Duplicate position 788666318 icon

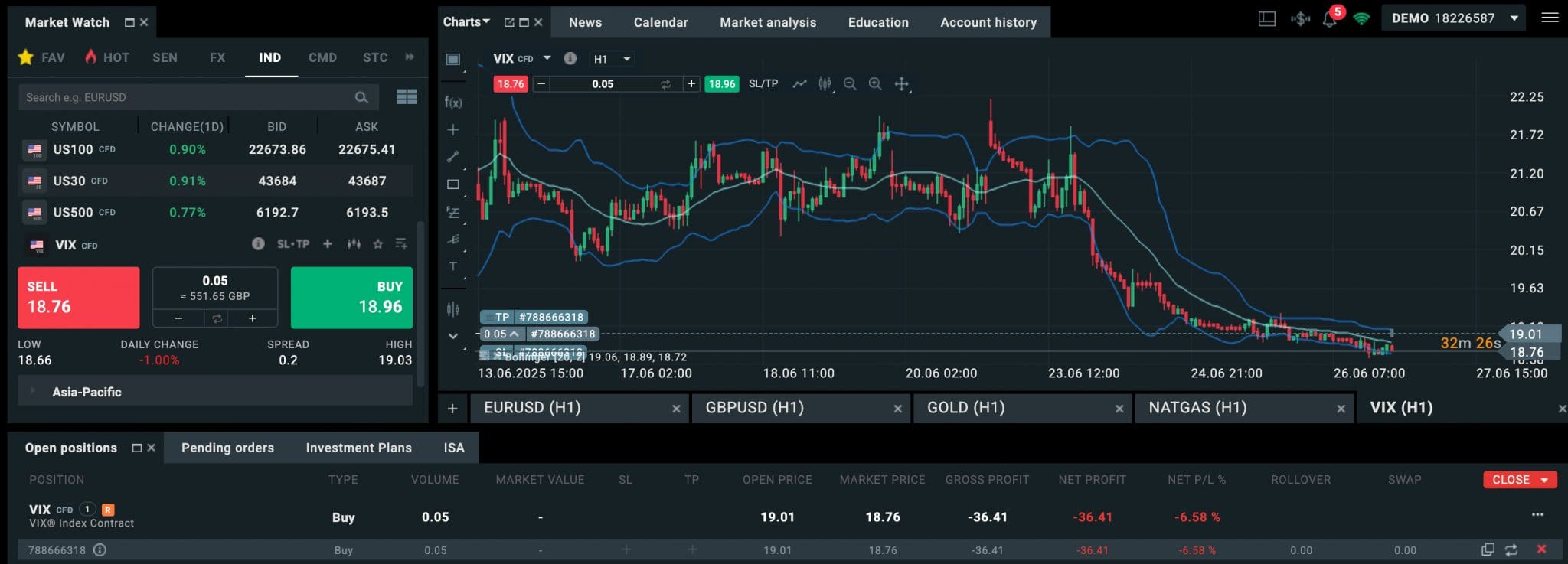pyautogui.click(x=1488, y=549)
